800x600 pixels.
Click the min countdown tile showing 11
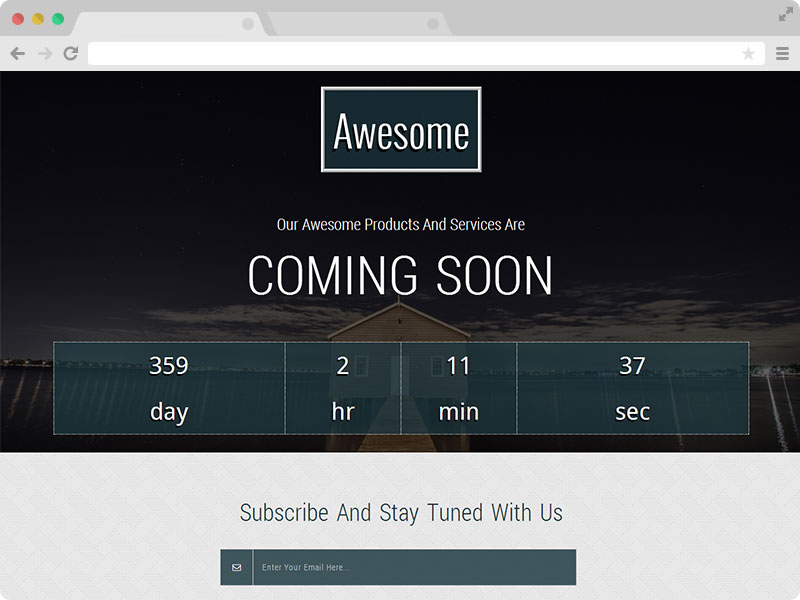(x=458, y=389)
